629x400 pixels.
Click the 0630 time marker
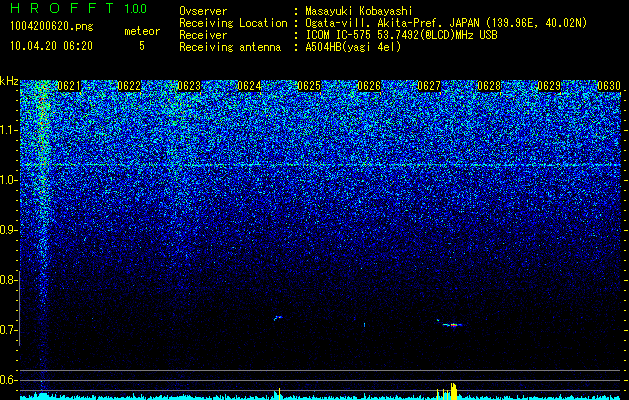click(x=609, y=86)
